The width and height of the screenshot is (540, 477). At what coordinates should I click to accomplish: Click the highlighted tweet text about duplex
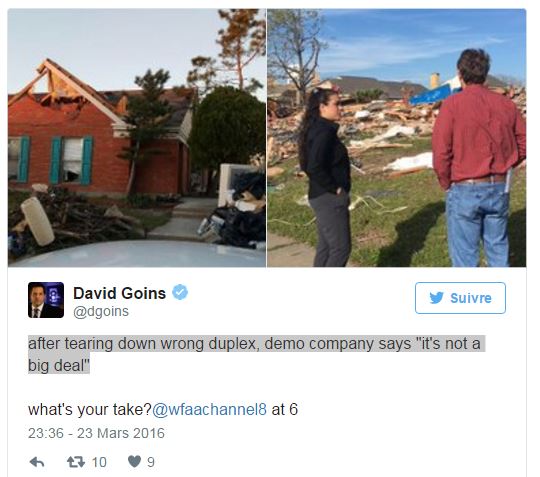point(257,354)
